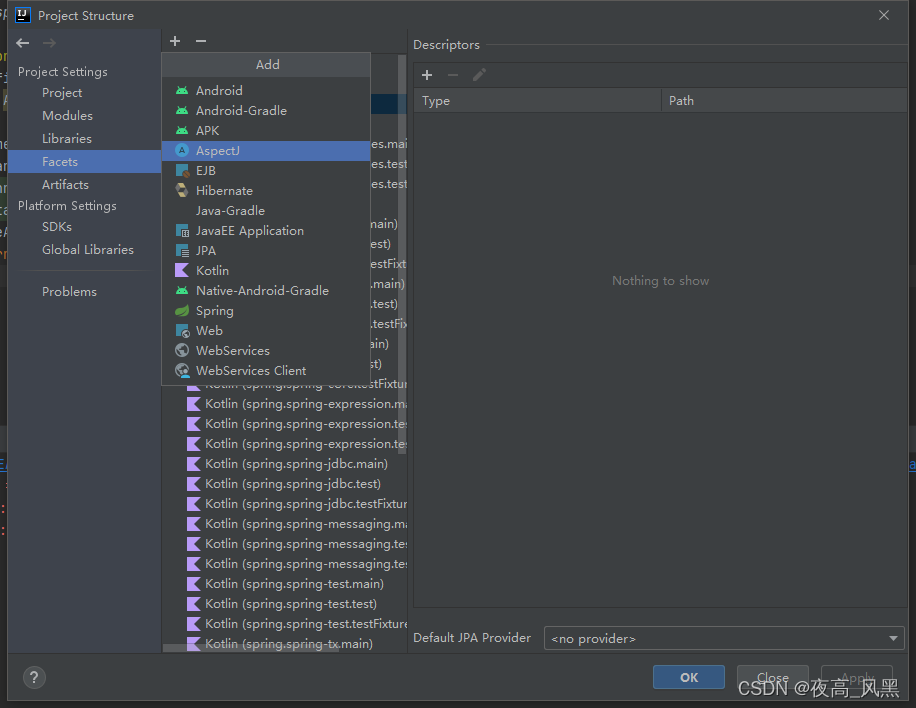Click the AspectJ circle icon

click(x=182, y=151)
